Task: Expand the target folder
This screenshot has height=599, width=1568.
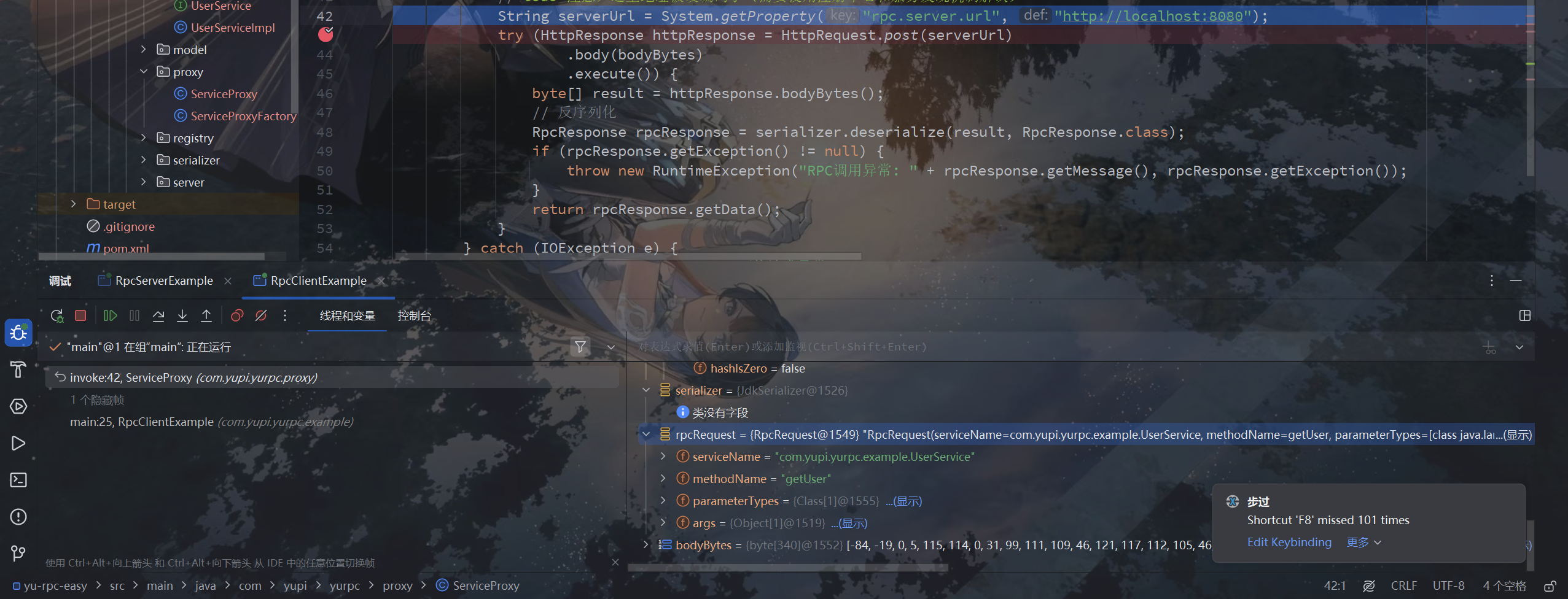Action: 73,204
